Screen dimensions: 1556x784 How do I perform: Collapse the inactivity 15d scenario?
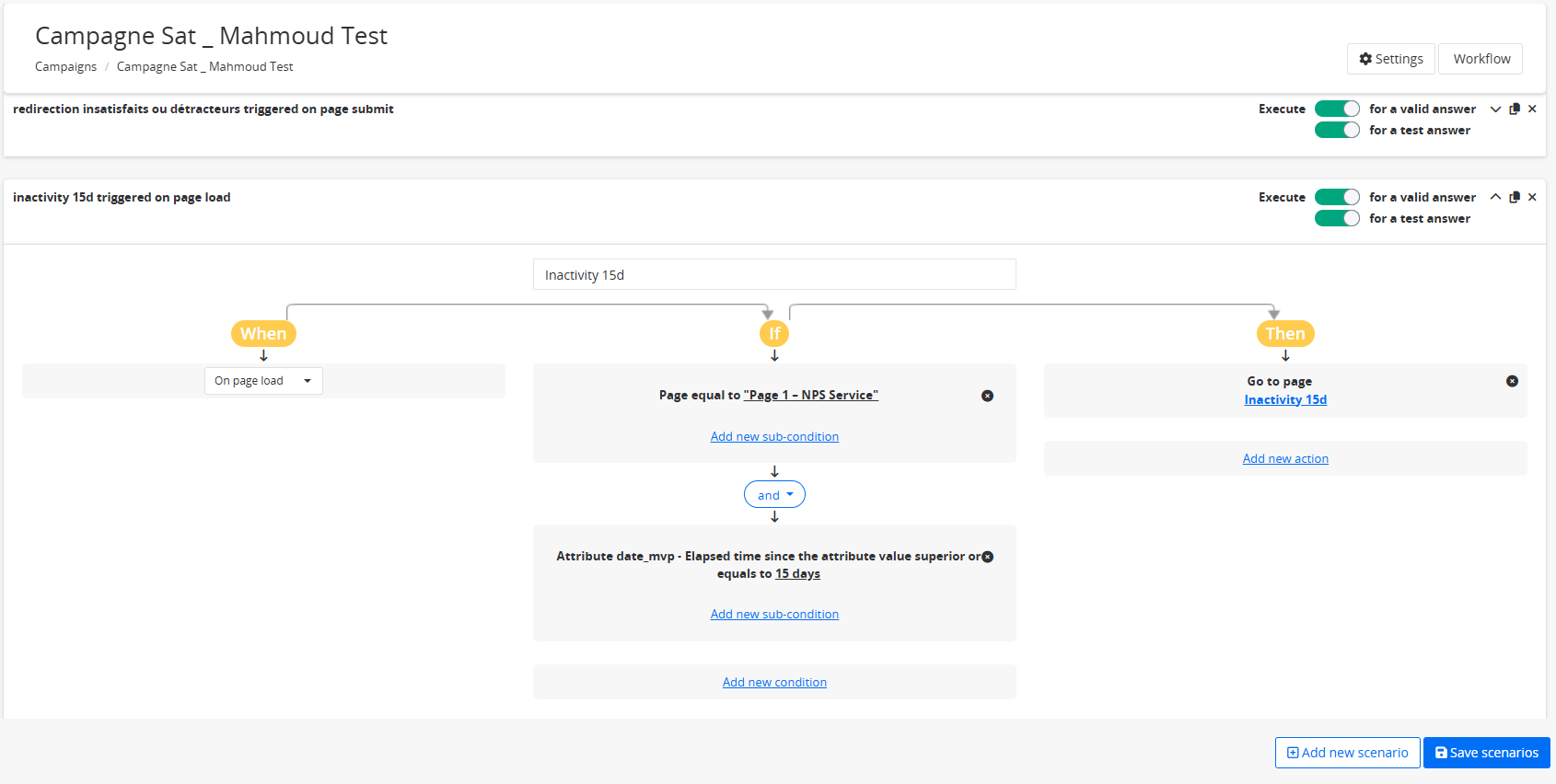point(1495,197)
